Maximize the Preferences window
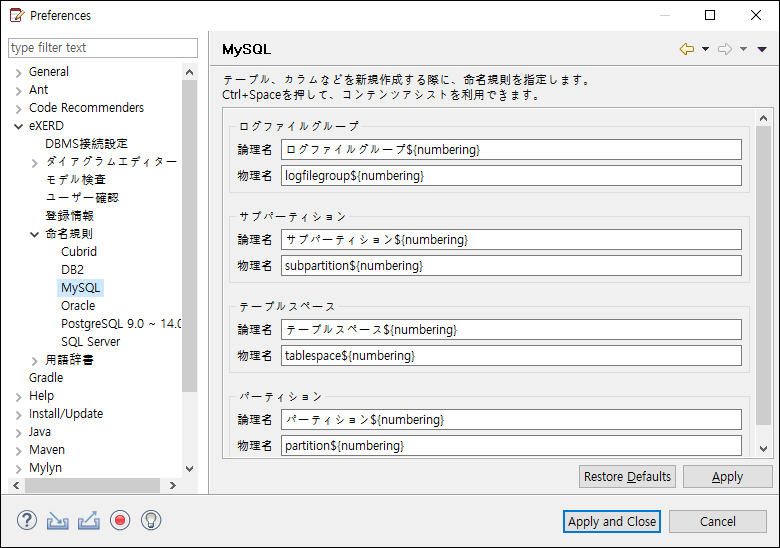780x548 pixels. (710, 15)
